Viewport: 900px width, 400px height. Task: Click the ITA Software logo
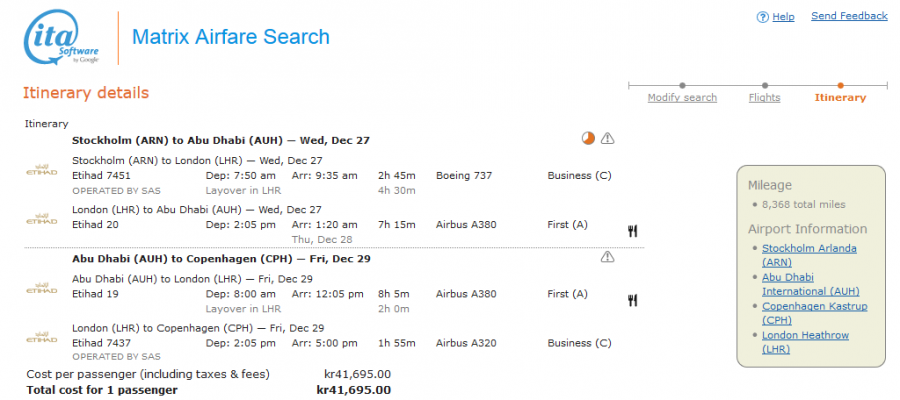[x=62, y=39]
